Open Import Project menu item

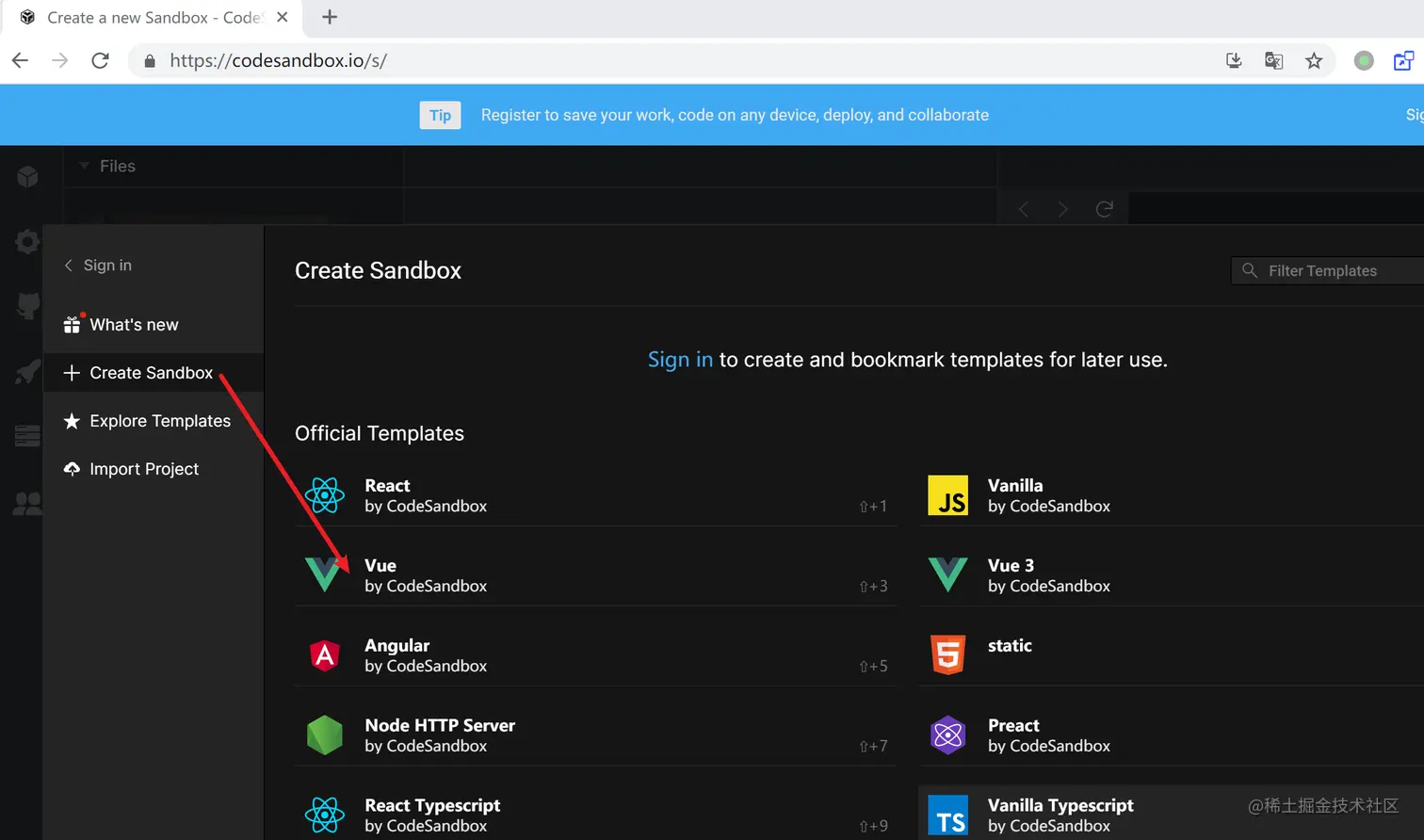[154, 469]
